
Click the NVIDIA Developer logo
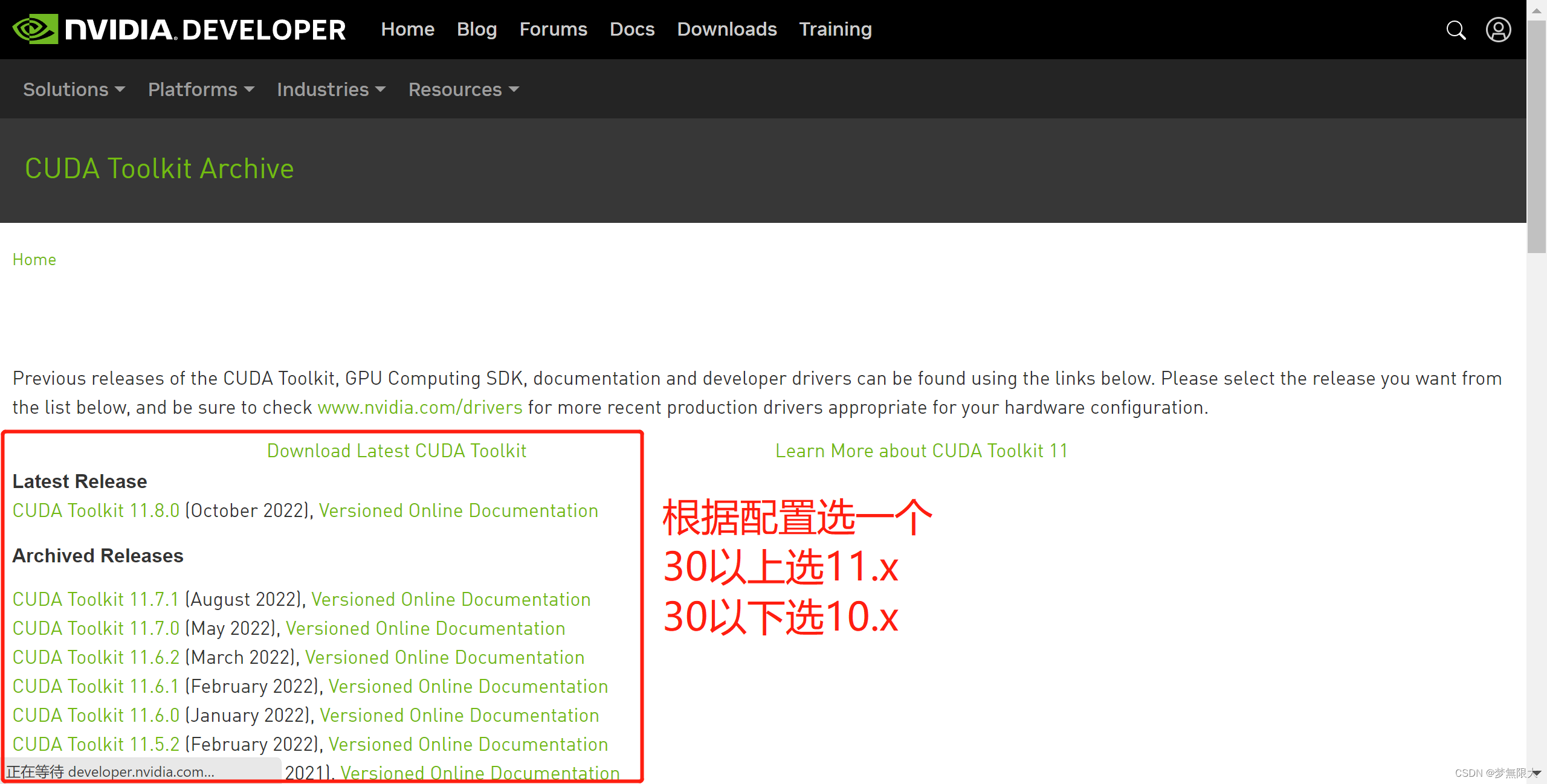[179, 30]
